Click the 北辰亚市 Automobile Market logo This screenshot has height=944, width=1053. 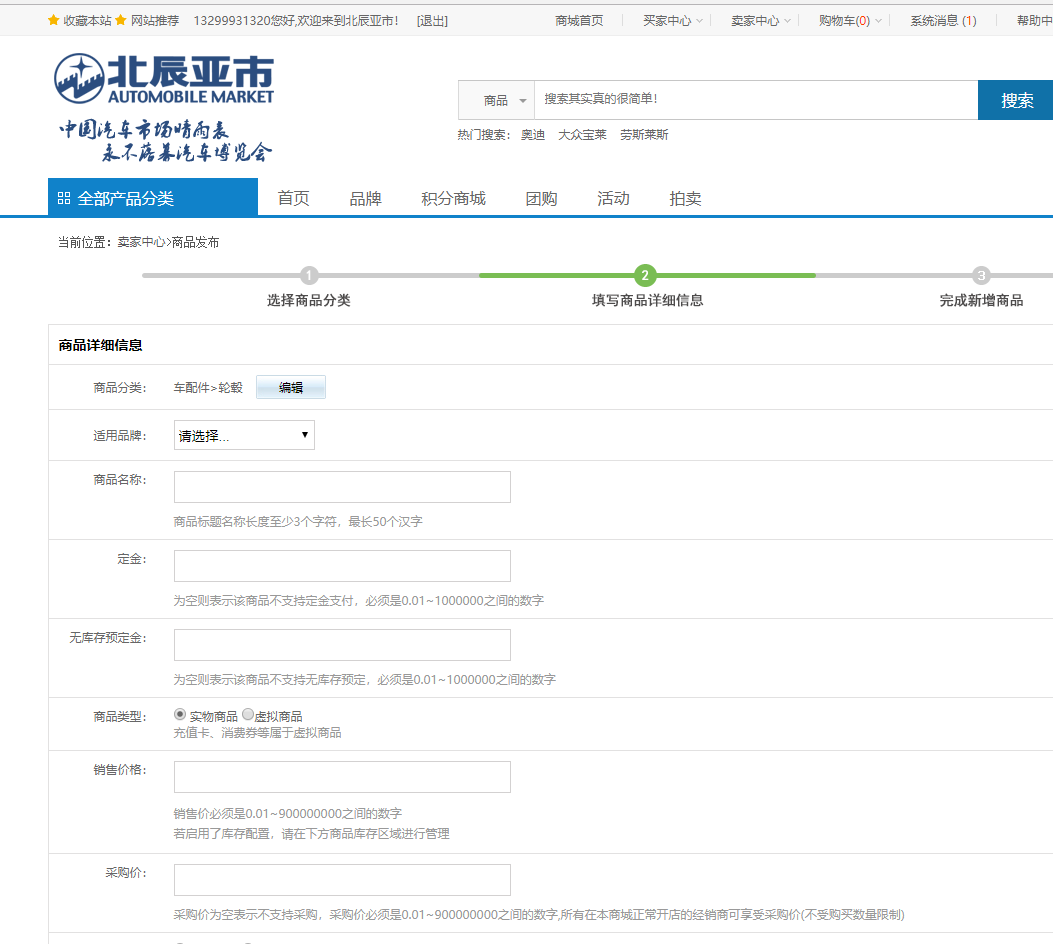tap(164, 79)
